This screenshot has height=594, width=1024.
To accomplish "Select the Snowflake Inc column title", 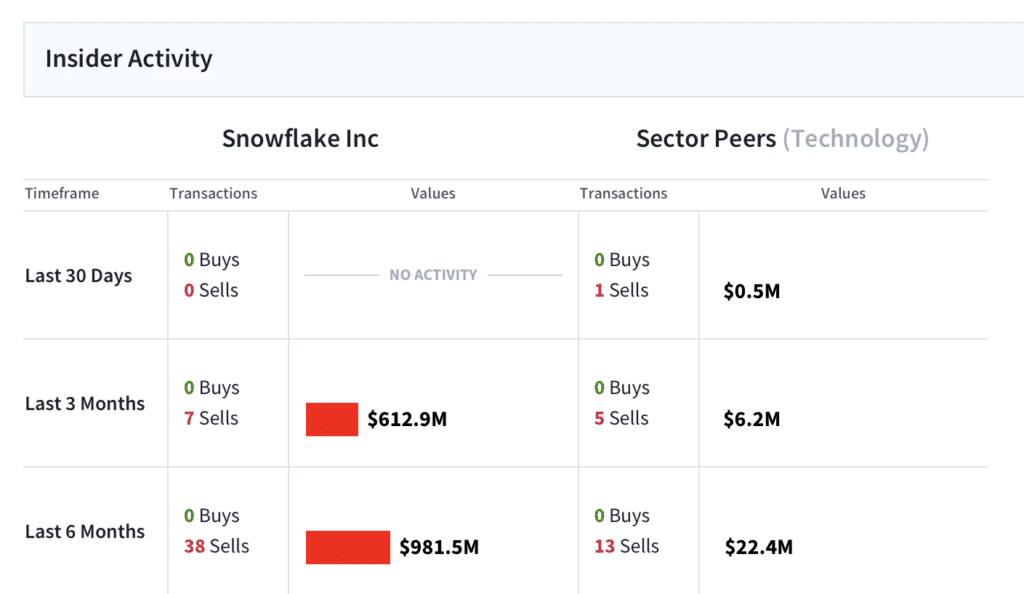I will 300,138.
